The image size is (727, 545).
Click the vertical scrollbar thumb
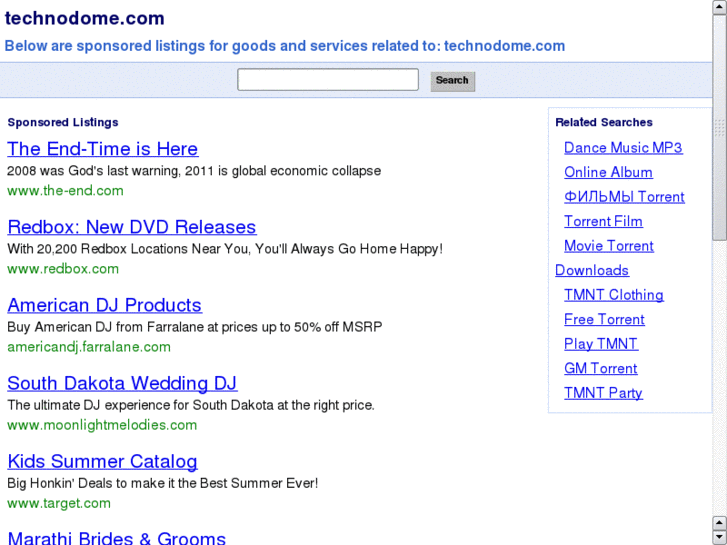pos(720,128)
